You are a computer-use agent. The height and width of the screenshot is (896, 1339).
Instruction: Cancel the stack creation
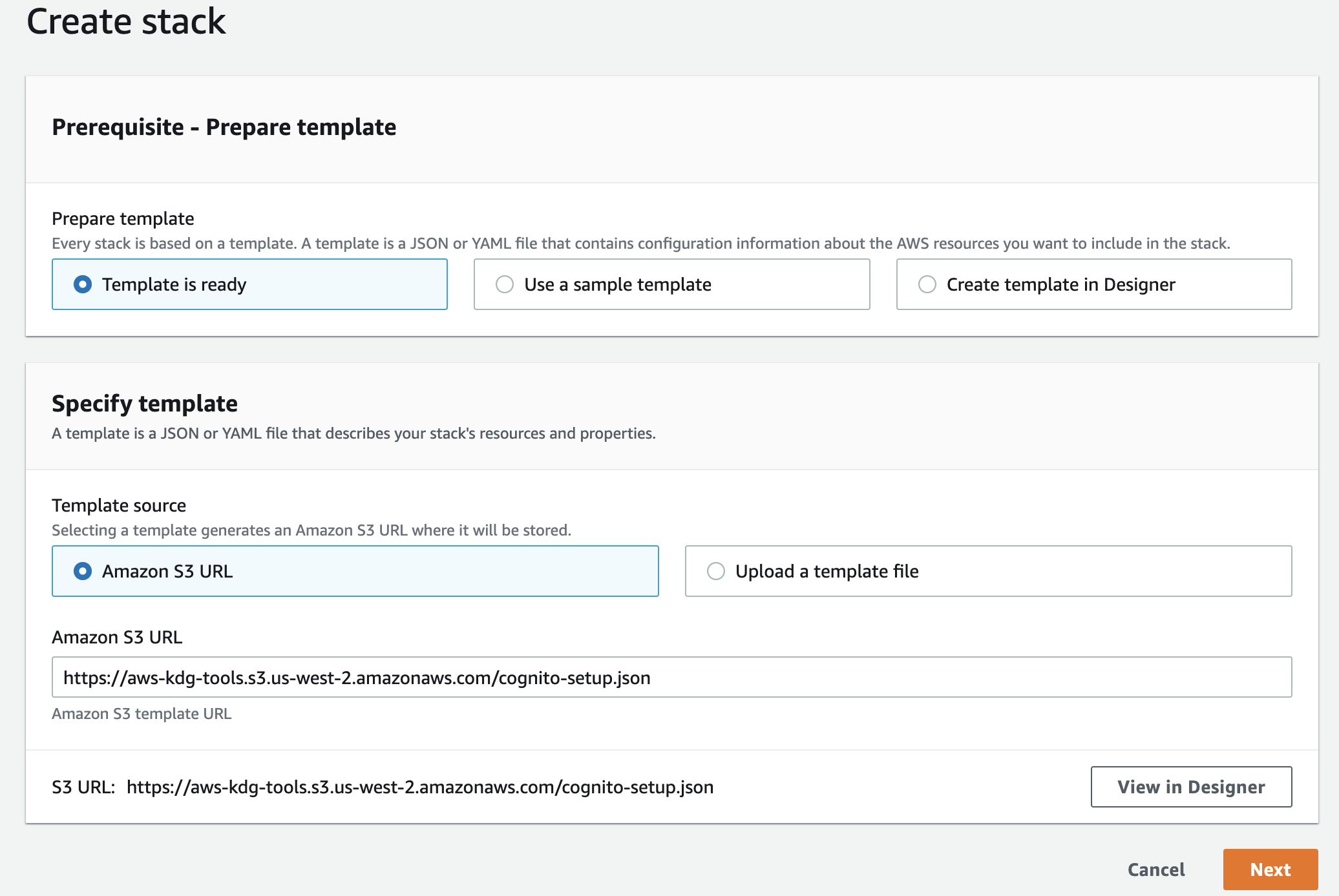pyautogui.click(x=1156, y=870)
